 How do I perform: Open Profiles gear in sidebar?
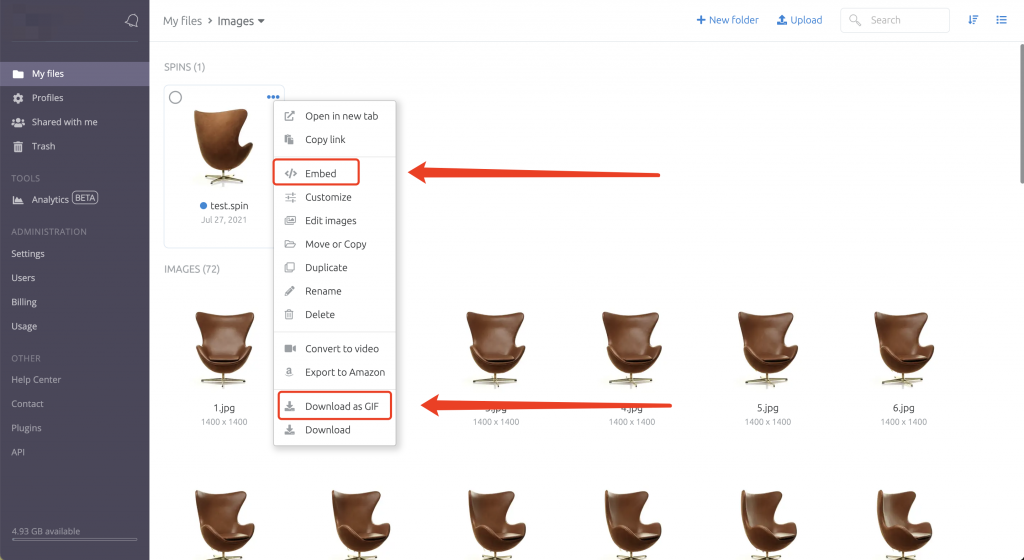[18, 98]
